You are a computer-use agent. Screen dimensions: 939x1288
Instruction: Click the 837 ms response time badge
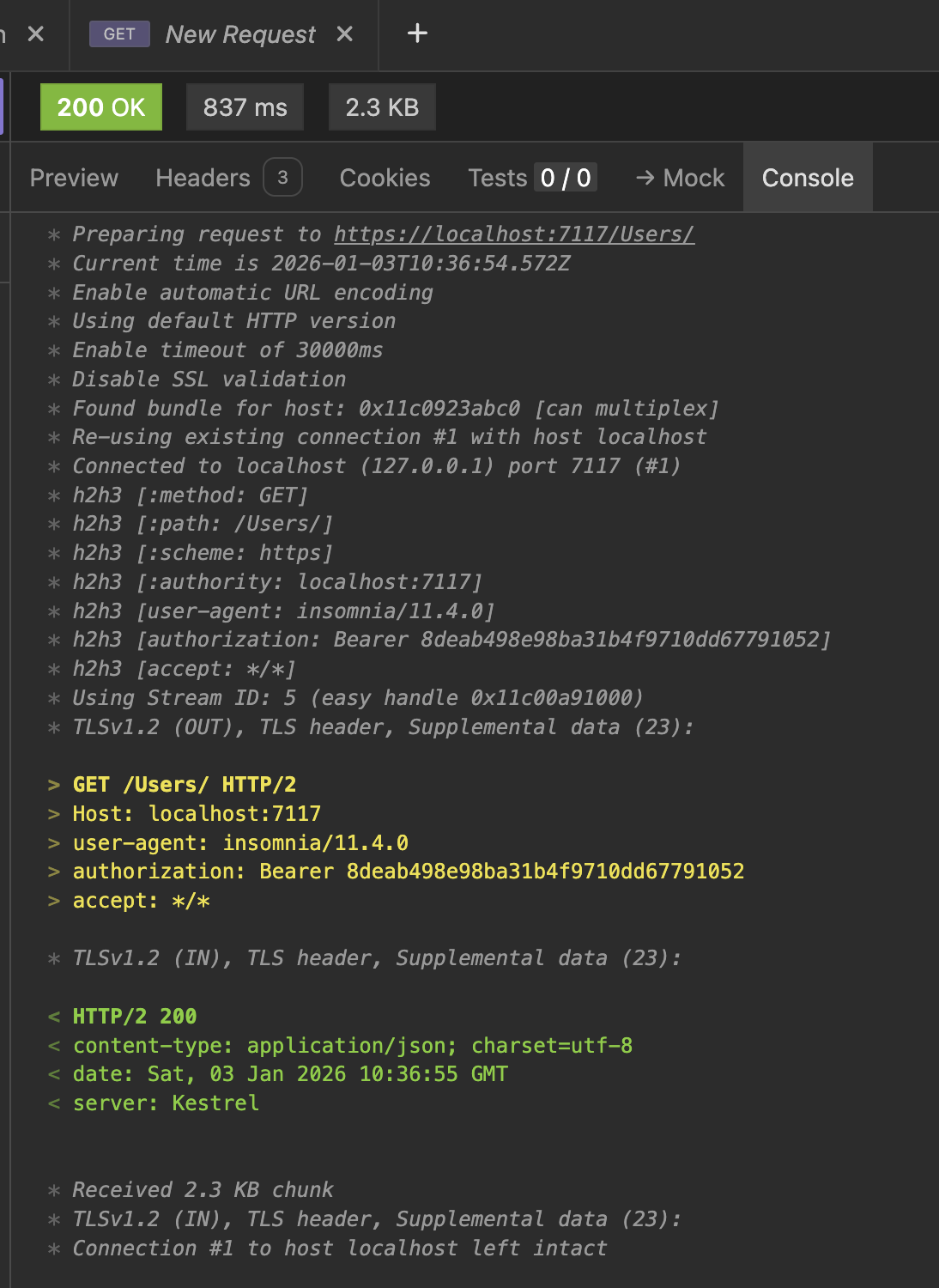(x=245, y=107)
